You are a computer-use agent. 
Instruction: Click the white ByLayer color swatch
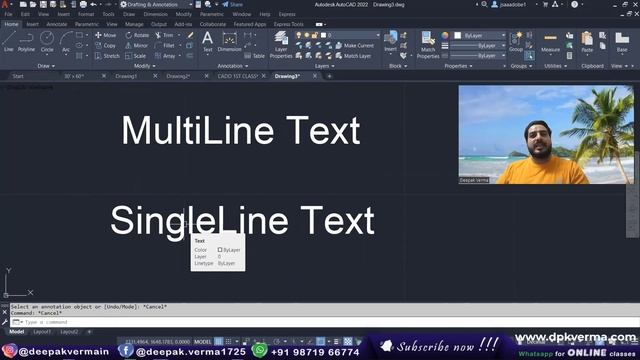(x=458, y=36)
